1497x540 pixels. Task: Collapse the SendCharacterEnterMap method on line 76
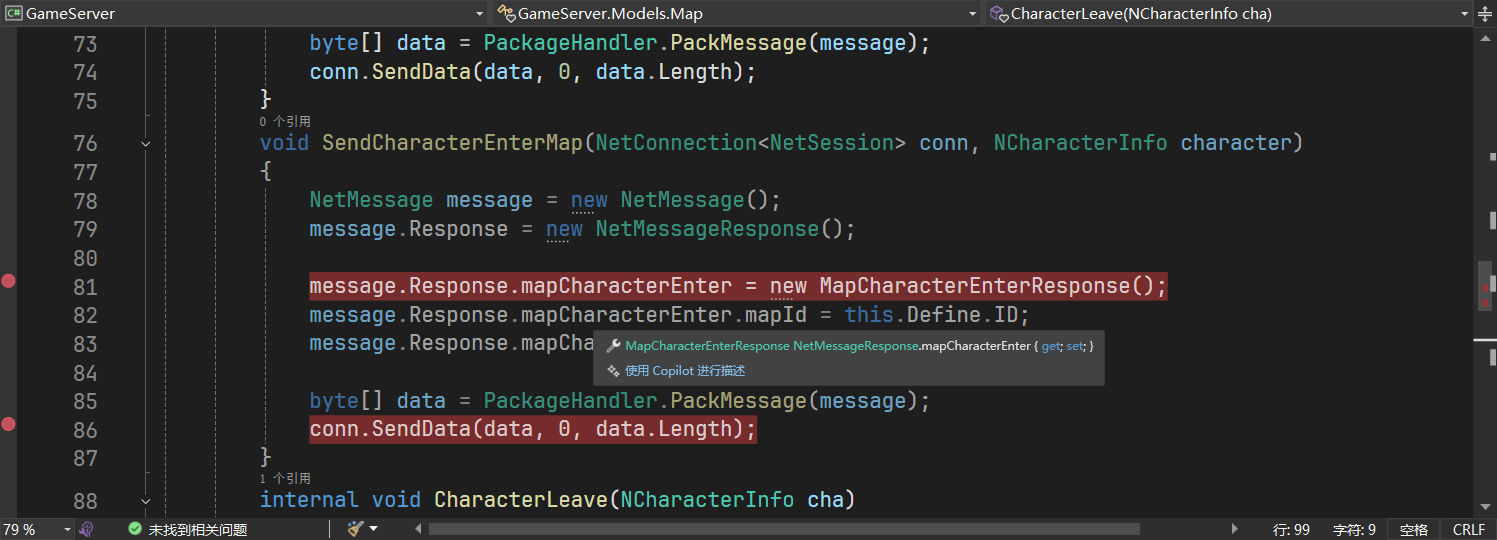pyautogui.click(x=146, y=143)
